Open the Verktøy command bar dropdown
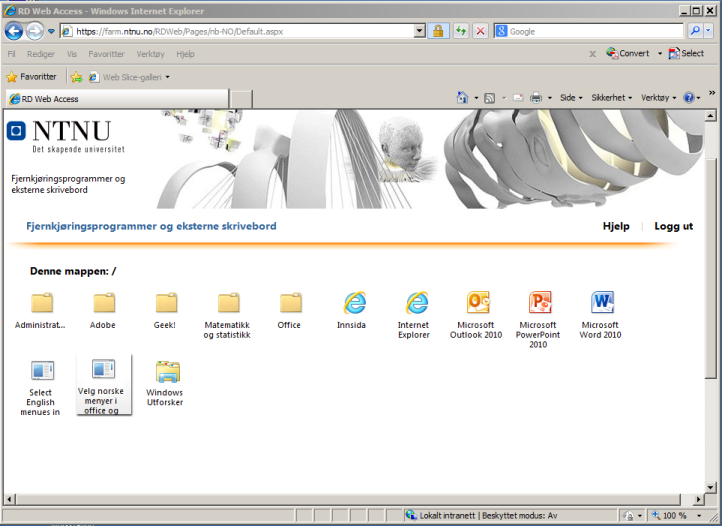Screen dimensions: 722x526 (x=658, y=98)
